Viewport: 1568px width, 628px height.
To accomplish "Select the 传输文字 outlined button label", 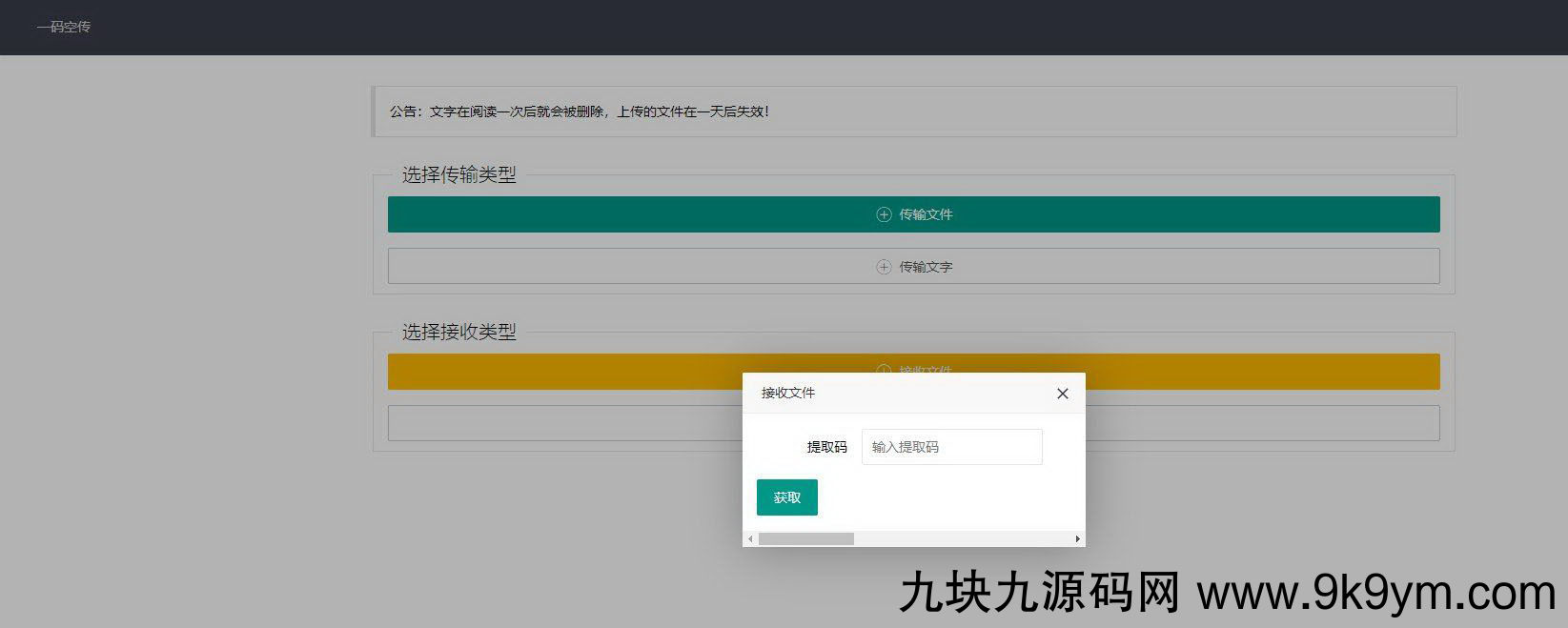I will (x=926, y=267).
